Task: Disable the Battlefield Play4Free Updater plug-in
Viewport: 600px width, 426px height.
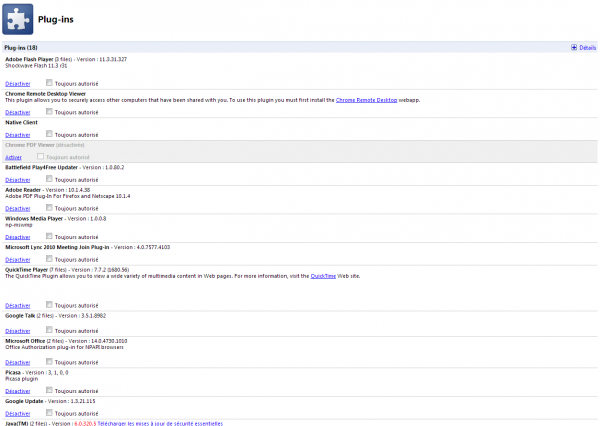Action: tap(18, 180)
